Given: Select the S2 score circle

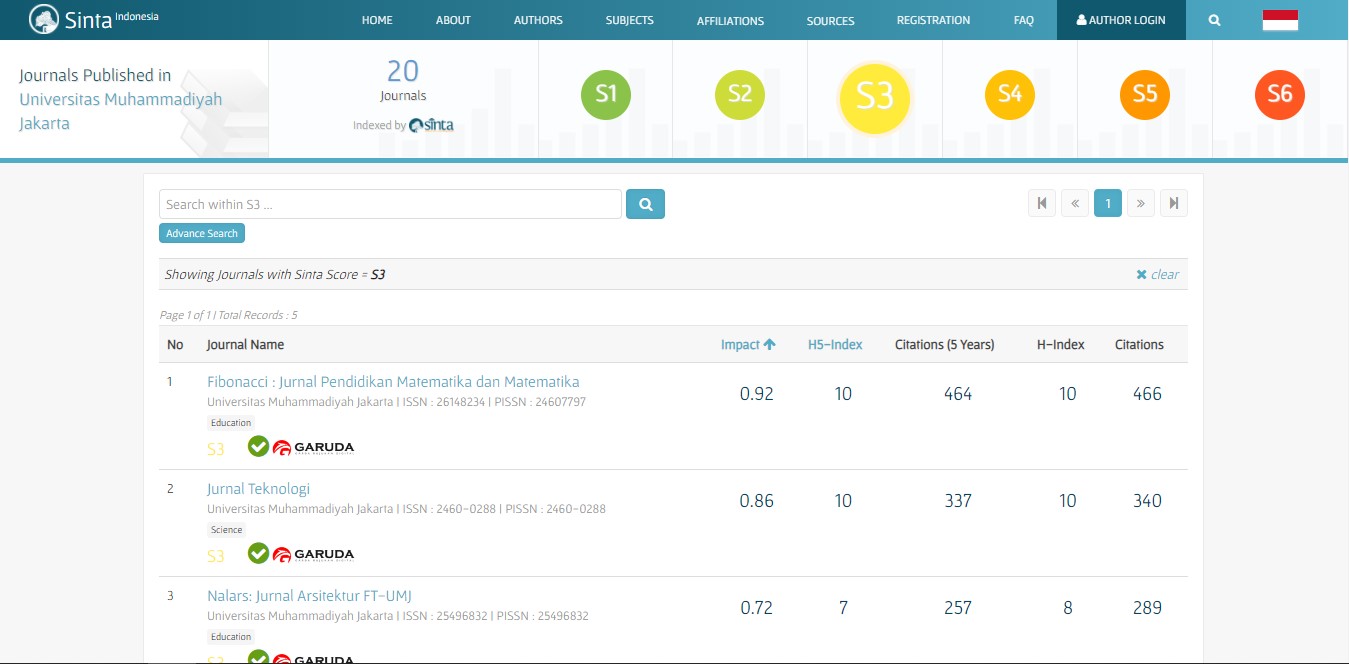Looking at the screenshot, I should (x=740, y=95).
